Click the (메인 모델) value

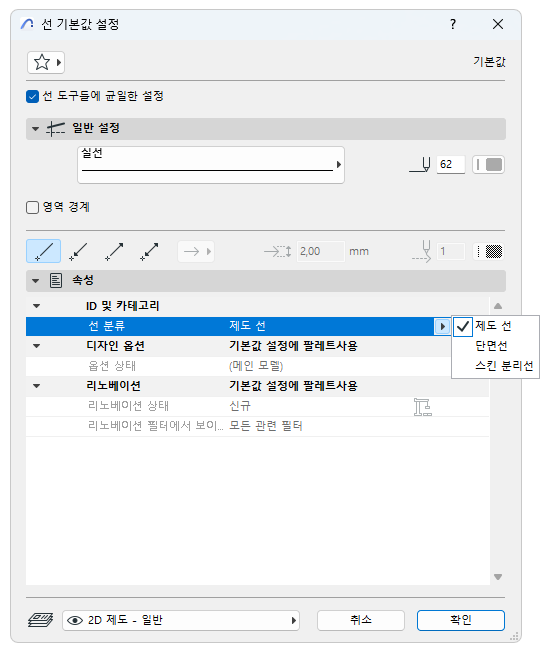[x=256, y=366]
